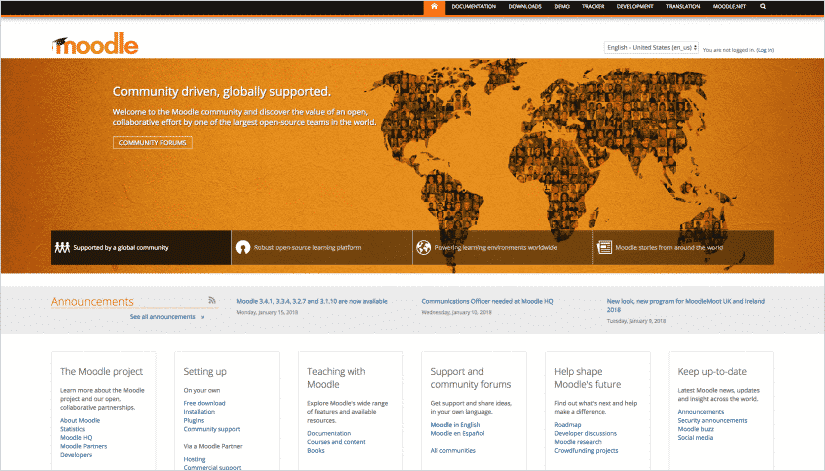825x471 pixels.
Task: Open the Crowdfunding projects link
Action: click(586, 450)
